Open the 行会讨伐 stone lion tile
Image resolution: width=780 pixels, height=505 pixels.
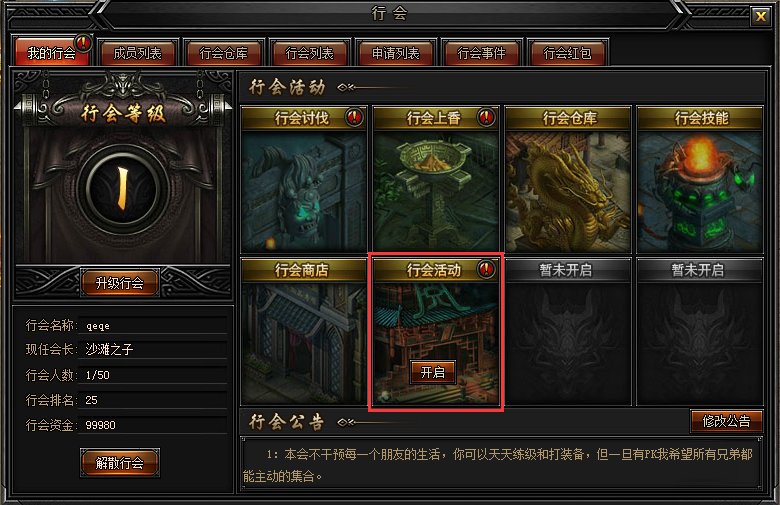(304, 179)
